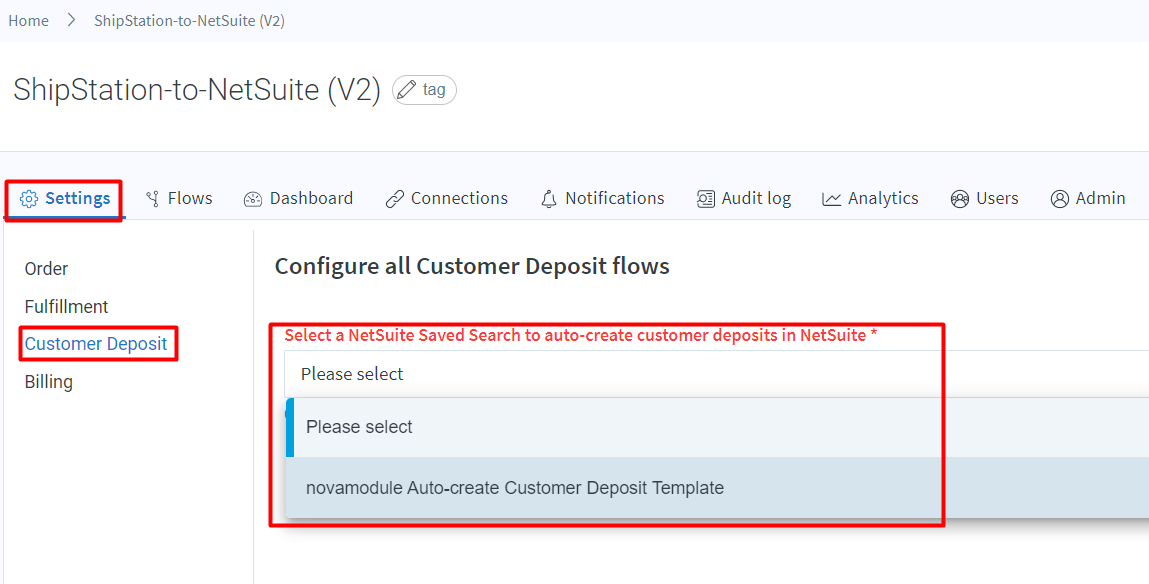Click the Notifications bell icon
1149x584 pixels.
tap(549, 199)
